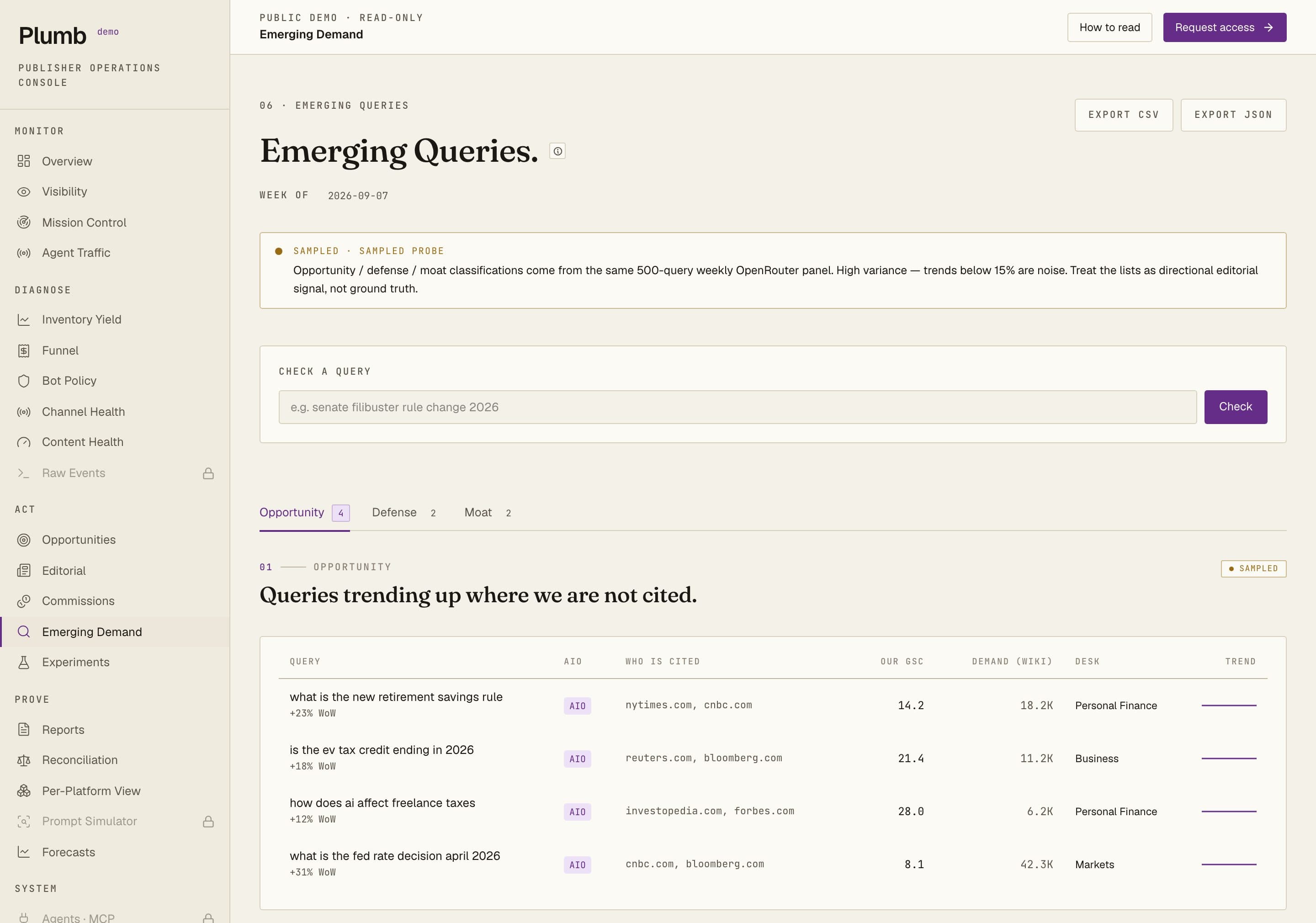
Task: Open Inventory Yield chart icon
Action: click(x=23, y=320)
